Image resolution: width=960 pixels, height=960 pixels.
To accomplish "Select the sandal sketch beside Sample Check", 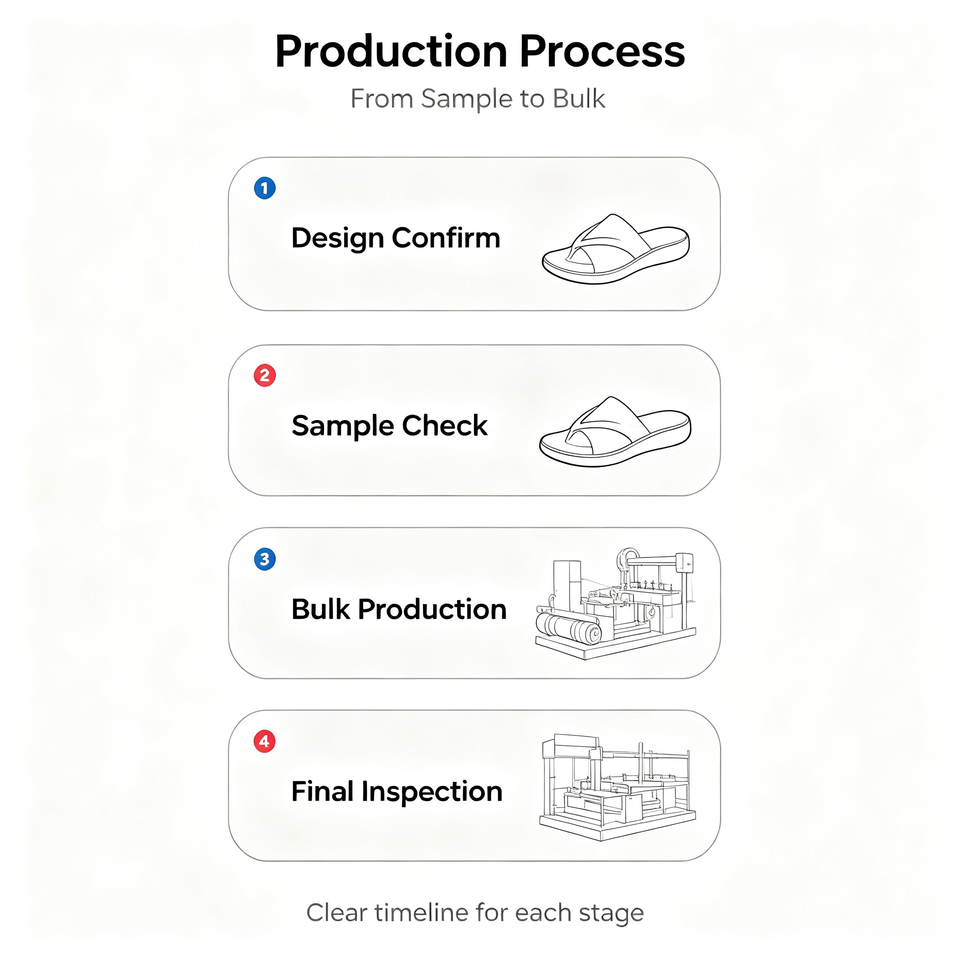I will coord(615,431).
